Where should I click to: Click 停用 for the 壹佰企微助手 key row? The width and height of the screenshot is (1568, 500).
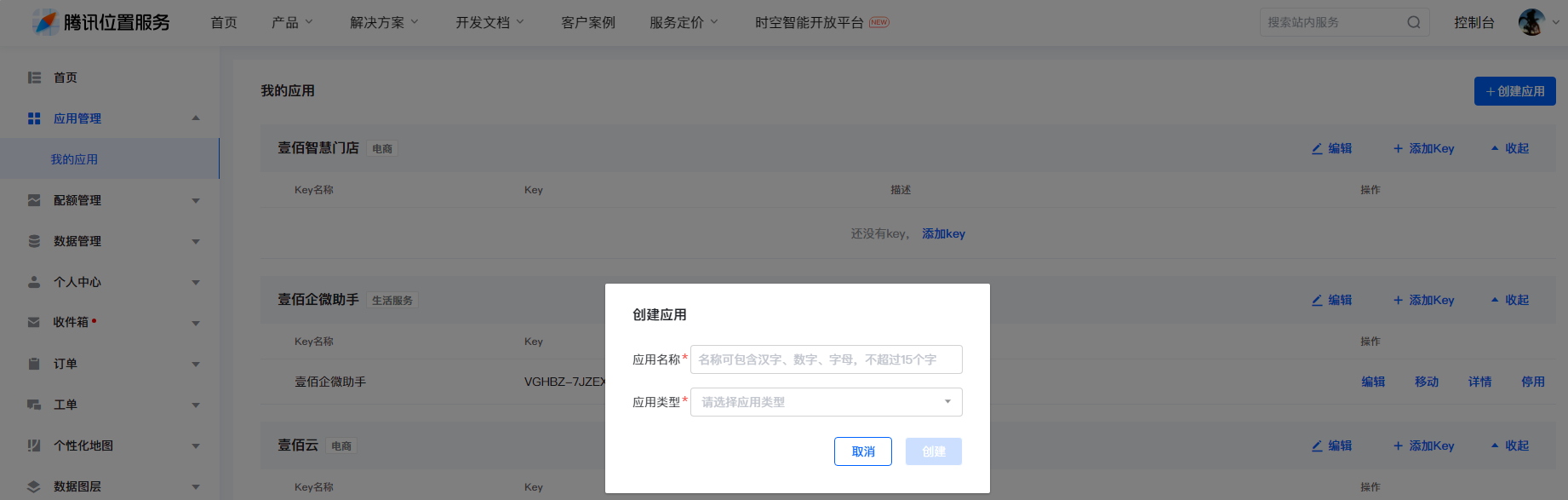point(1533,382)
